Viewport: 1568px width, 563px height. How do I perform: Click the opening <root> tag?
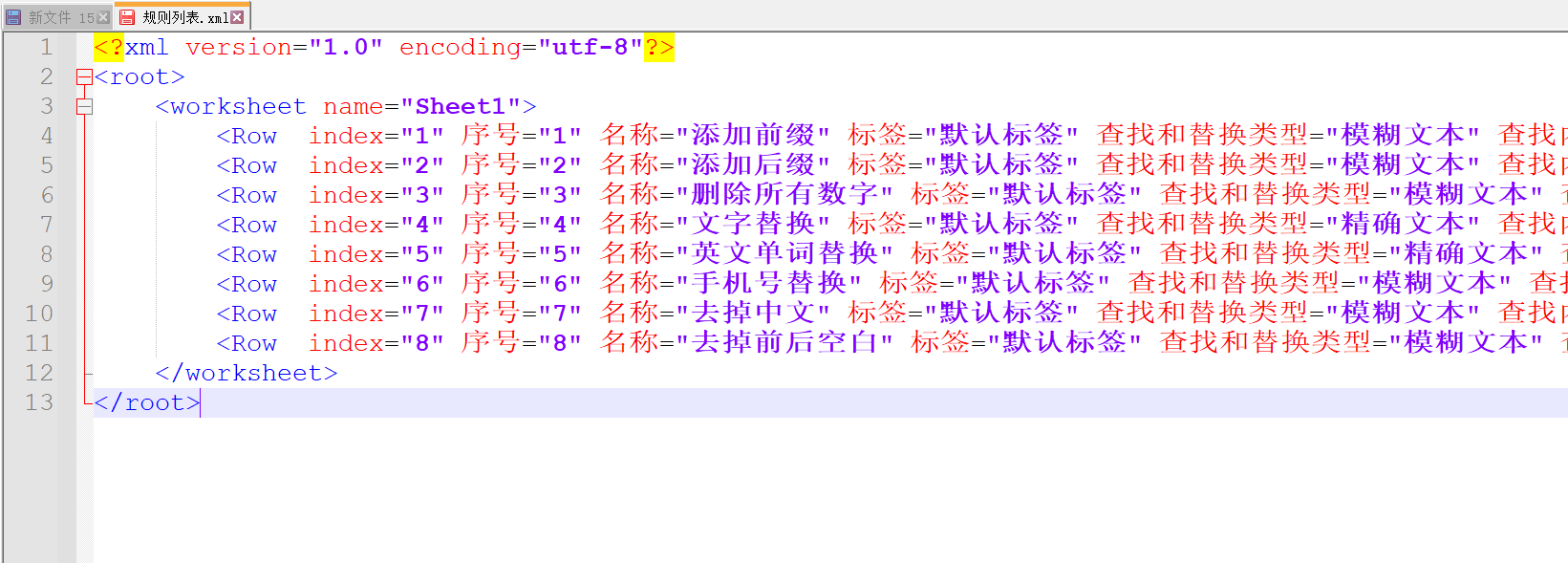tap(140, 76)
